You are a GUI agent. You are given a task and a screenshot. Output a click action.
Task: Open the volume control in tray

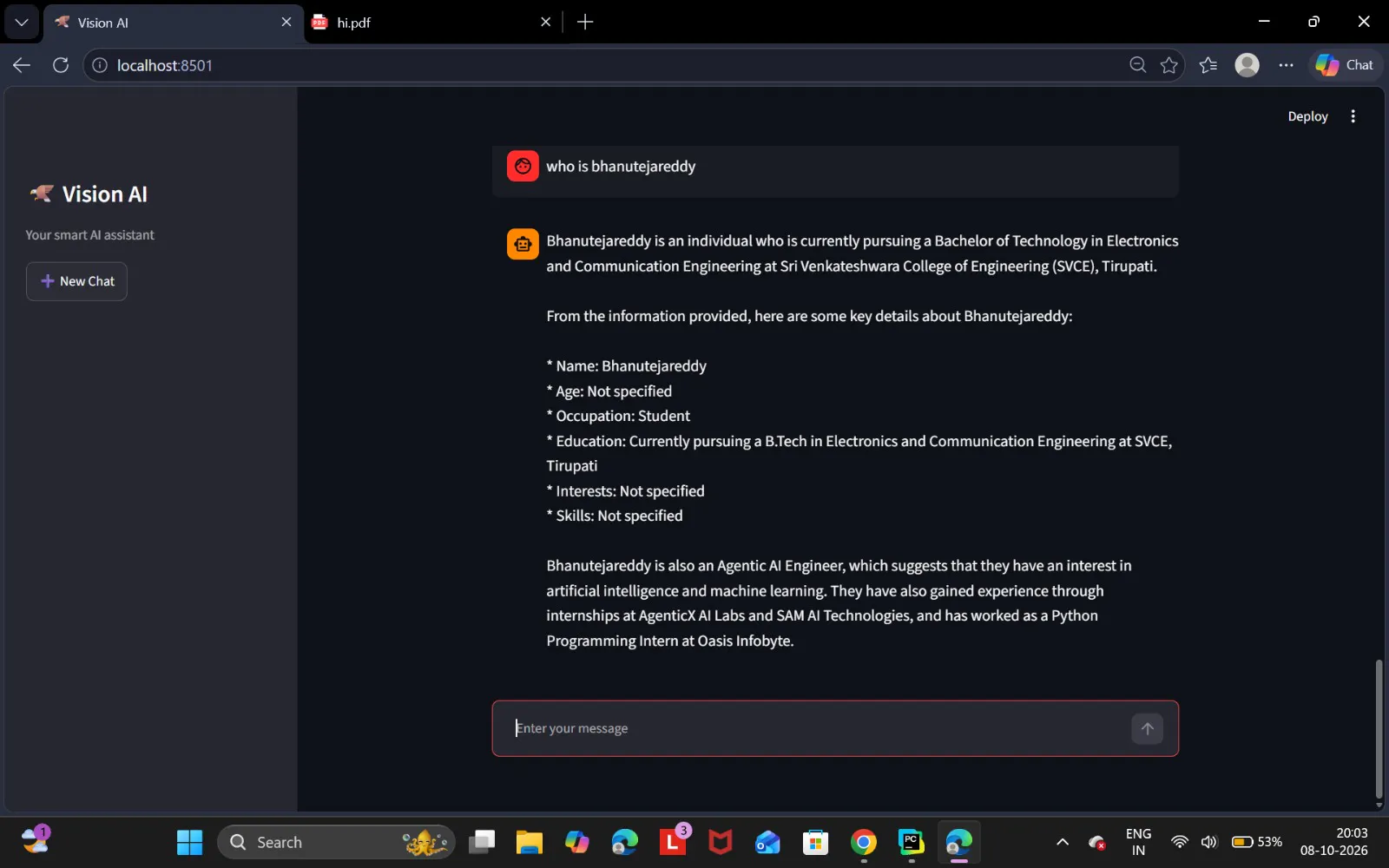tap(1208, 842)
